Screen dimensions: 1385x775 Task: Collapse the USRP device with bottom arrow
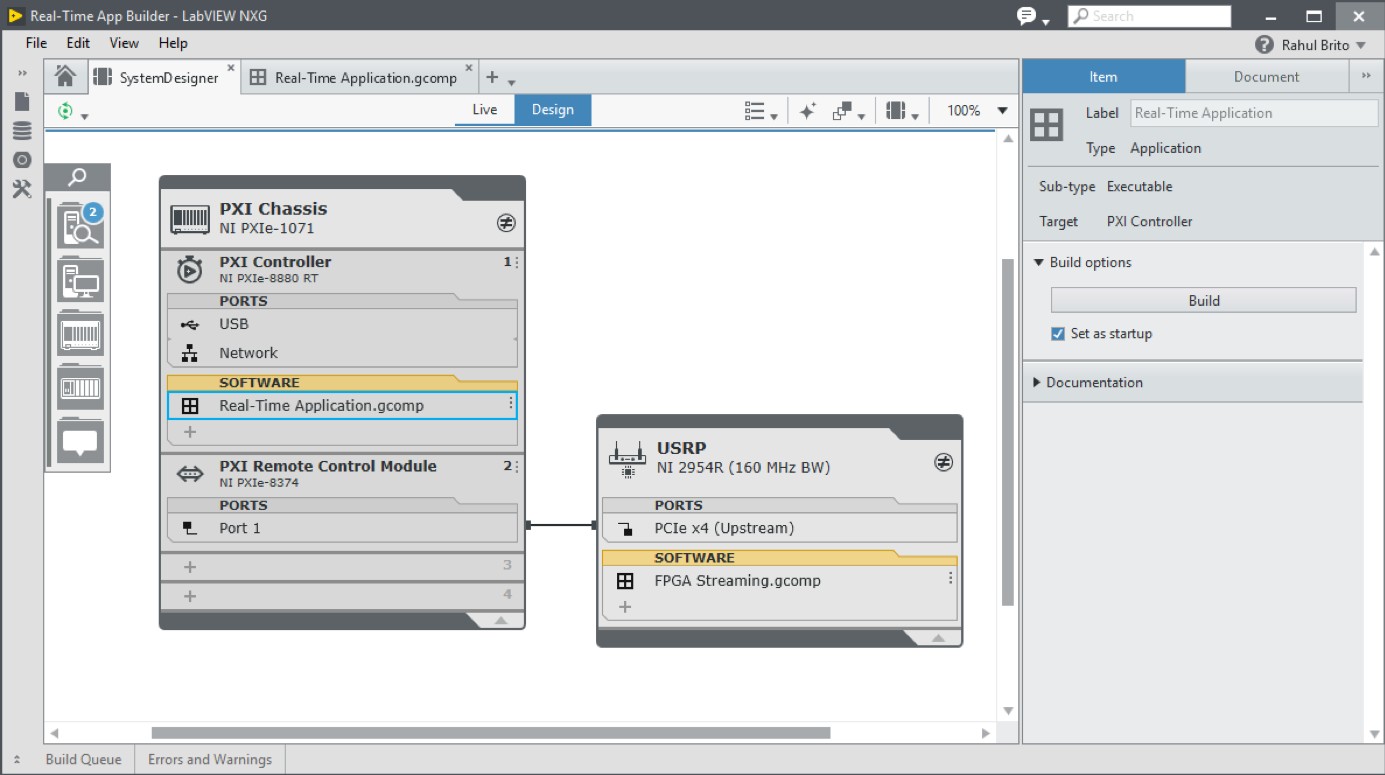pyautogui.click(x=938, y=638)
